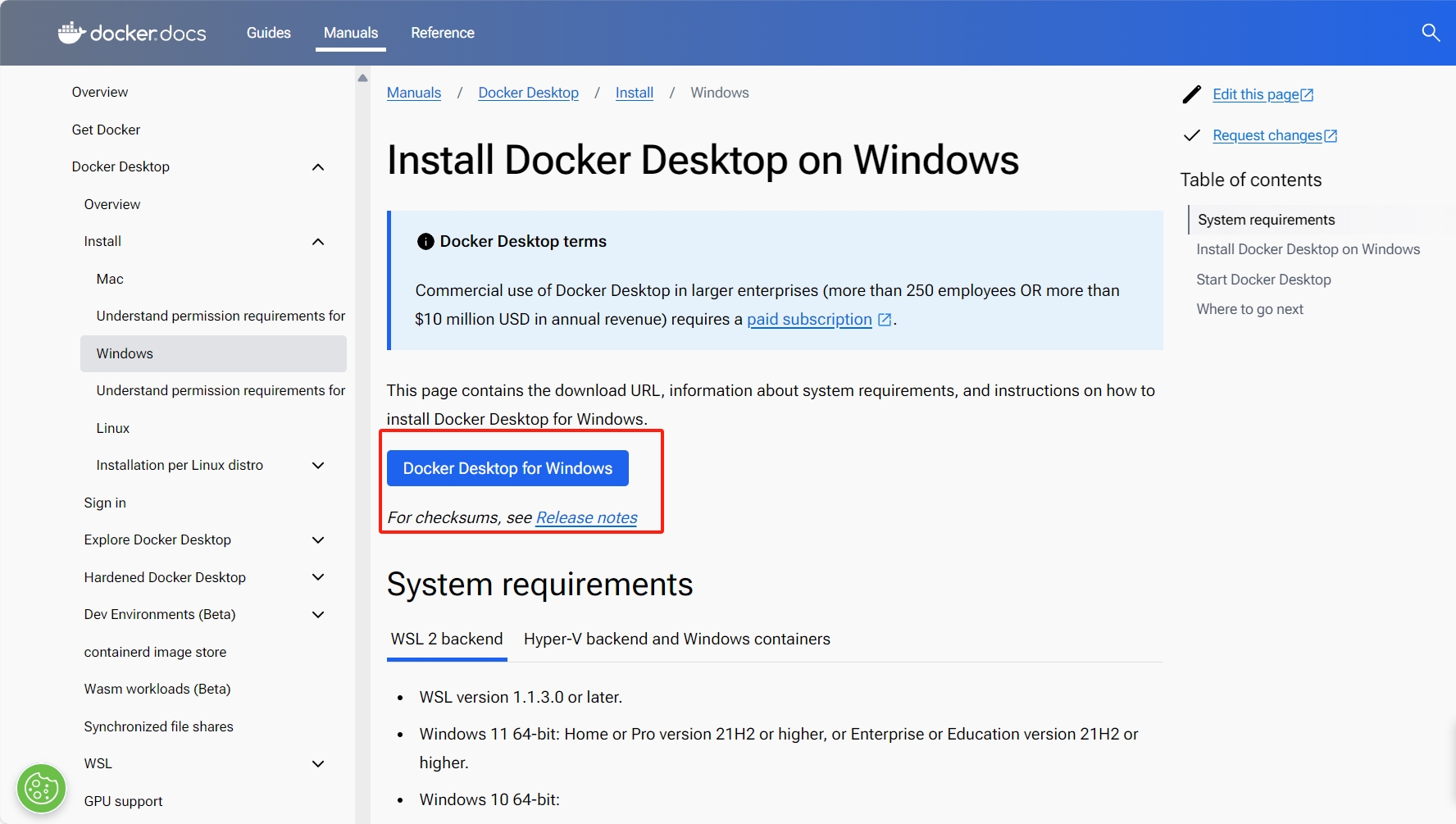Click the Docker Desktop sidebar label

(x=121, y=166)
